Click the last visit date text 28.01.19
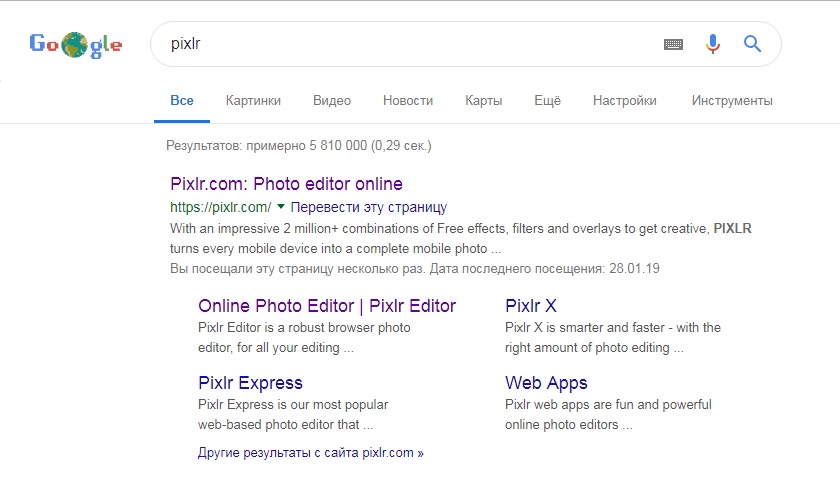This screenshot has width=840, height=483. [634, 268]
